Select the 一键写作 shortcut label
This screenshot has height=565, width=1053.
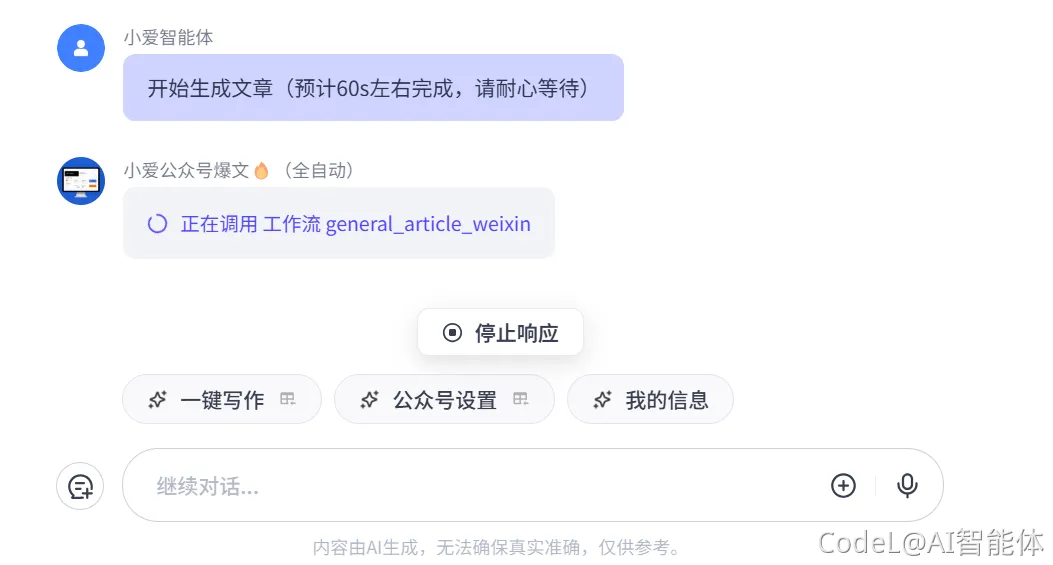(x=222, y=400)
